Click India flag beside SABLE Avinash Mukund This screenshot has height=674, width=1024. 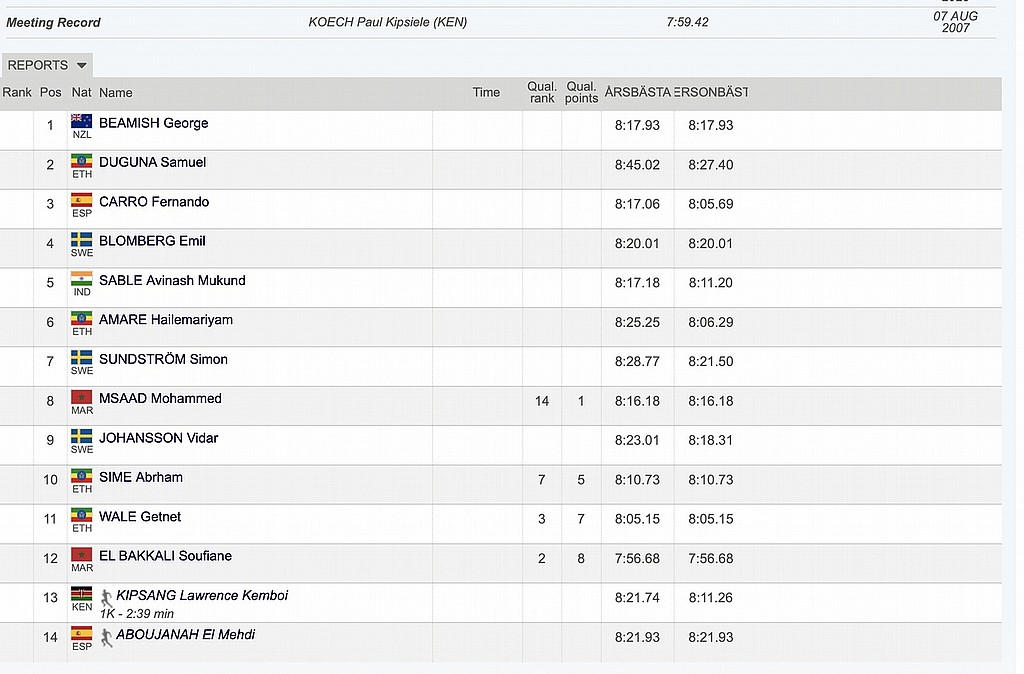pyautogui.click(x=82, y=279)
